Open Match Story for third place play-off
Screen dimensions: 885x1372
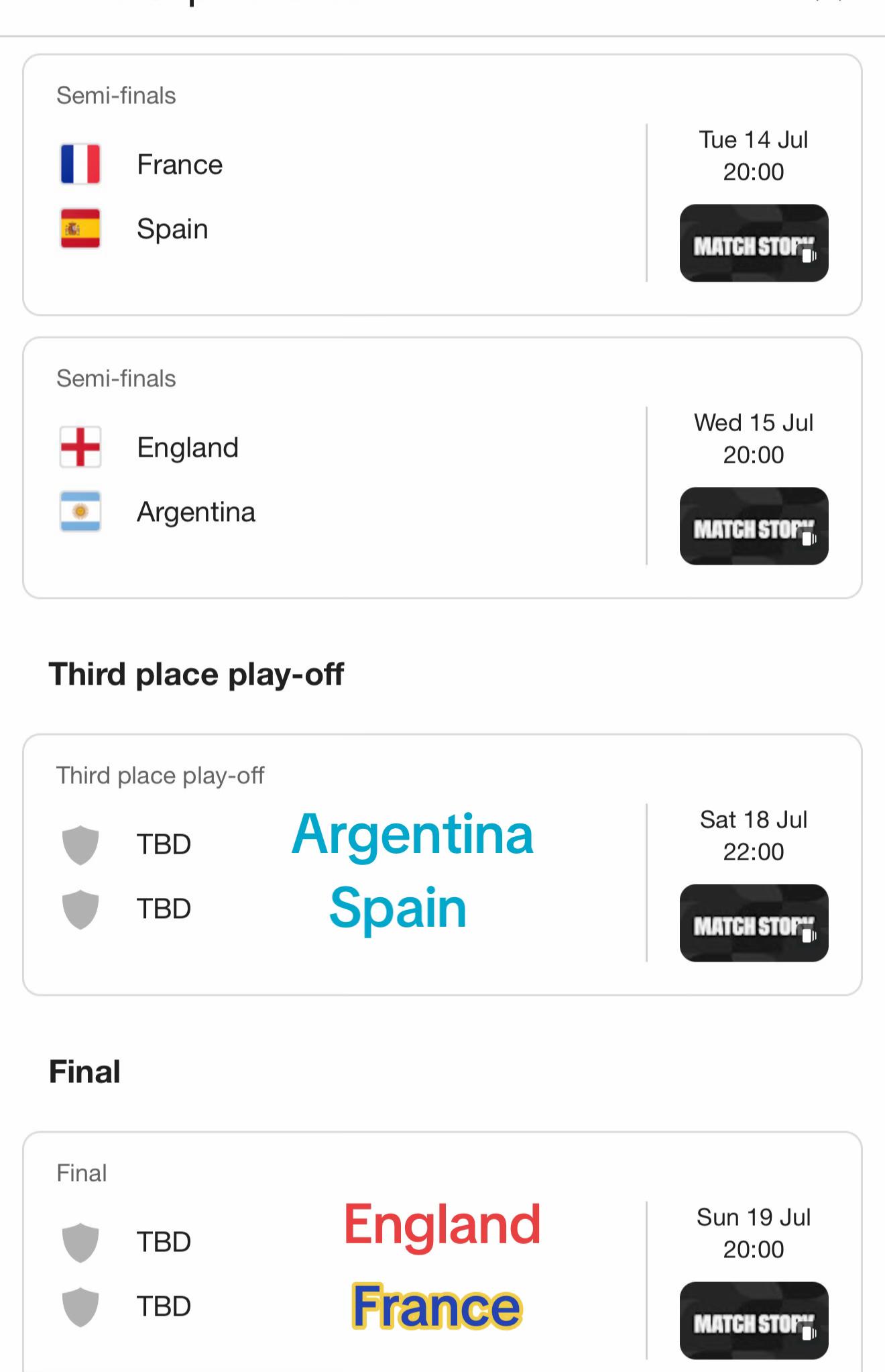754,923
